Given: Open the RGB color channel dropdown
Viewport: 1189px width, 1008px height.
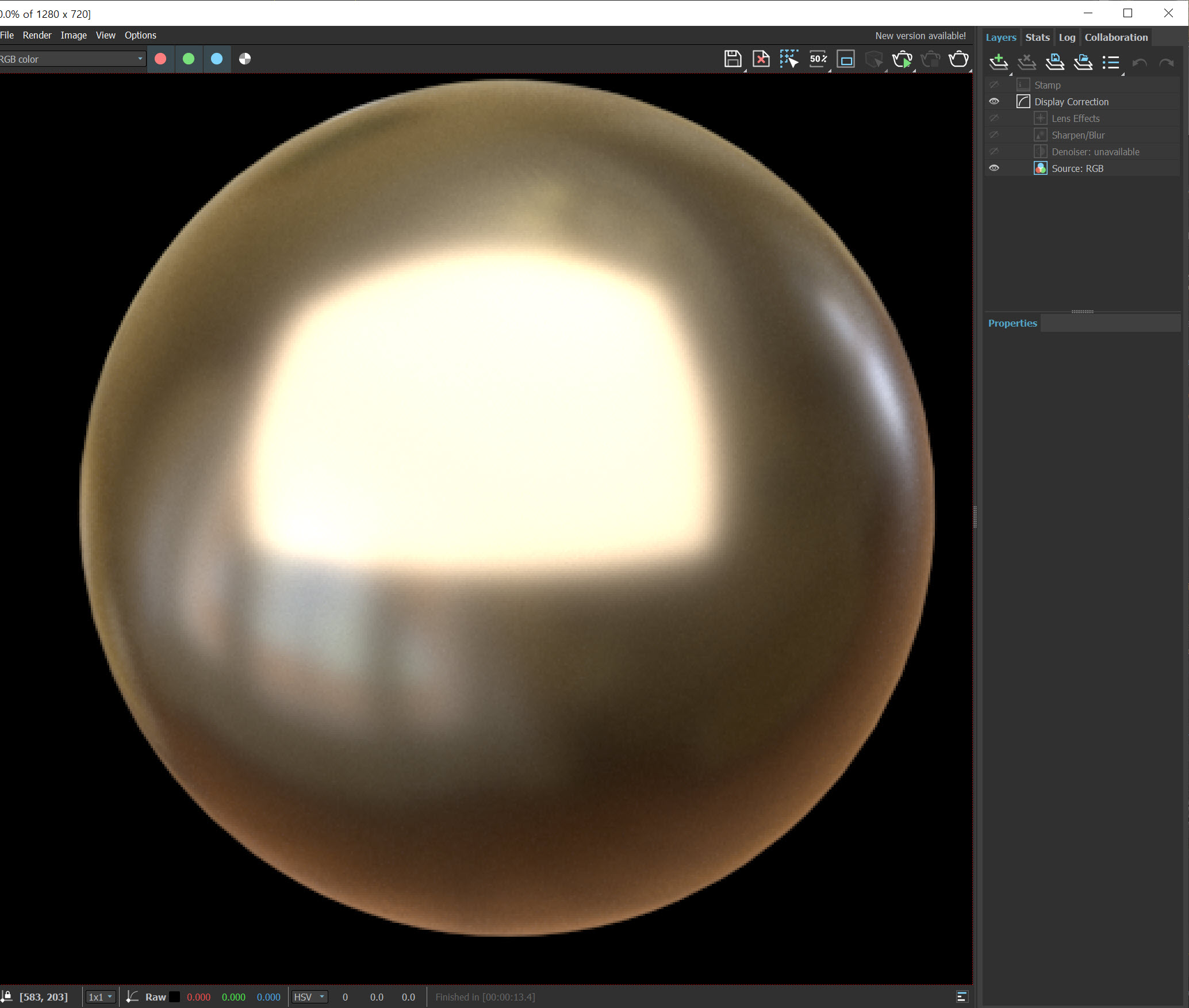Looking at the screenshot, I should pos(72,59).
